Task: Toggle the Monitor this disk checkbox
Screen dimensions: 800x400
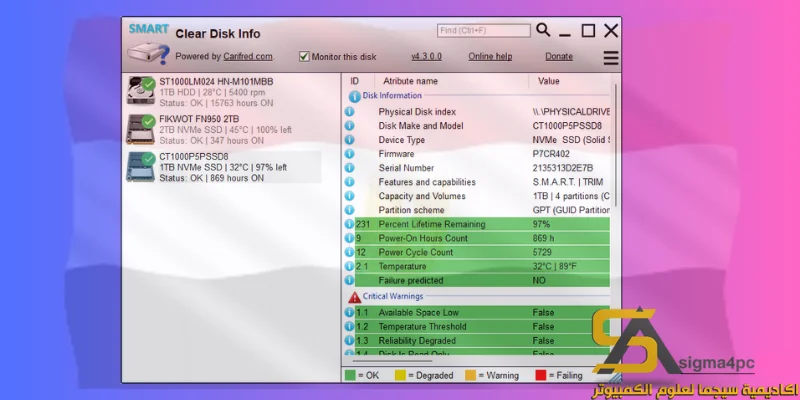Action: point(304,57)
